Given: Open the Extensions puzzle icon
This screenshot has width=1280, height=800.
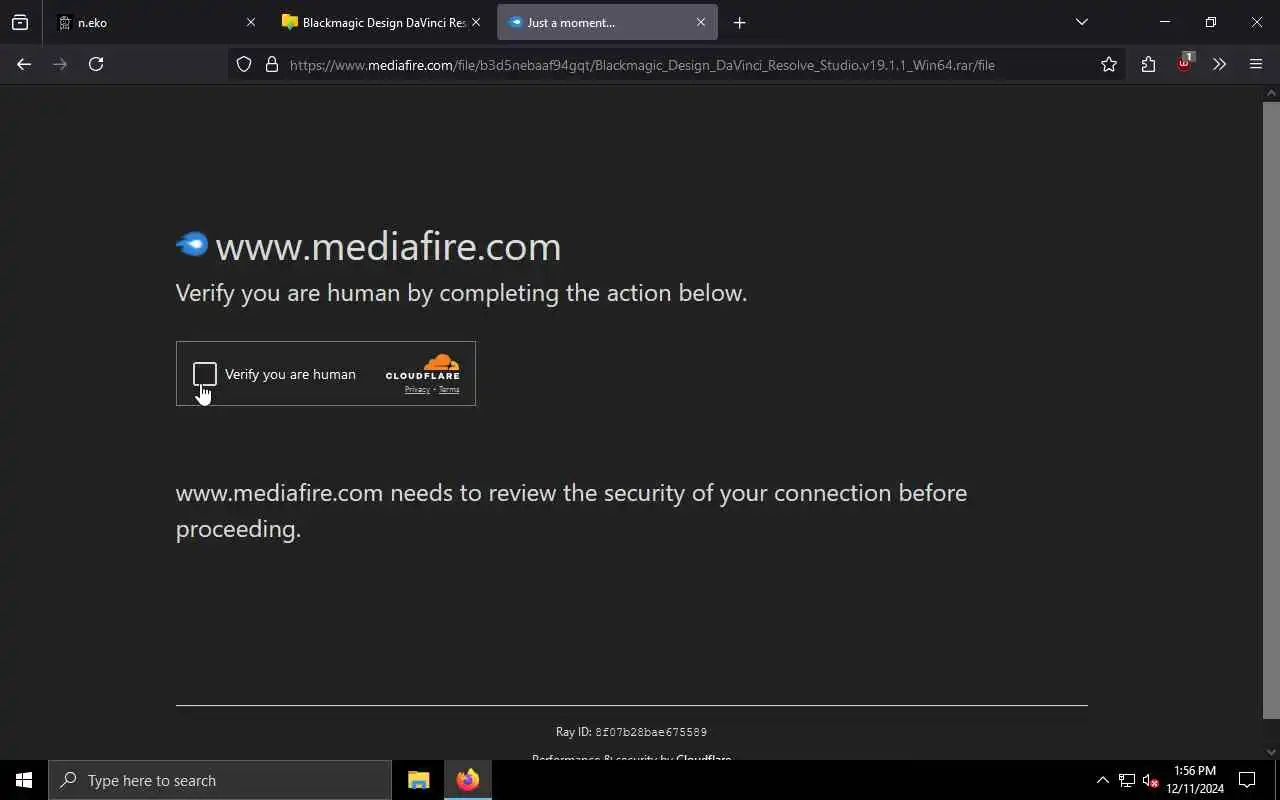Looking at the screenshot, I should click(x=1148, y=64).
